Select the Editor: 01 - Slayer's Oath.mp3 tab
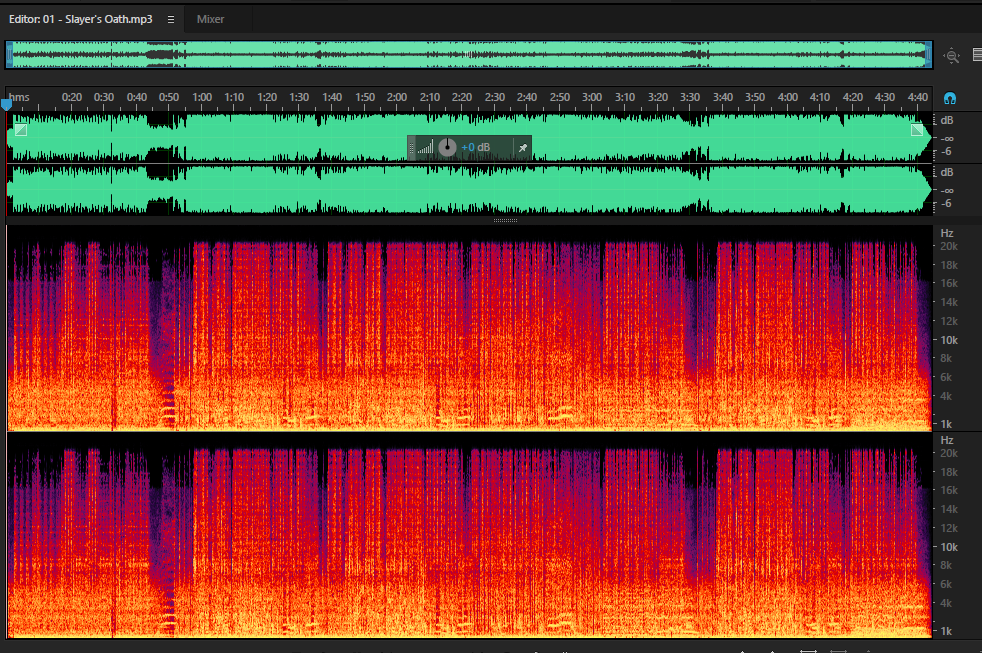The height and width of the screenshot is (653, 982). pyautogui.click(x=80, y=19)
